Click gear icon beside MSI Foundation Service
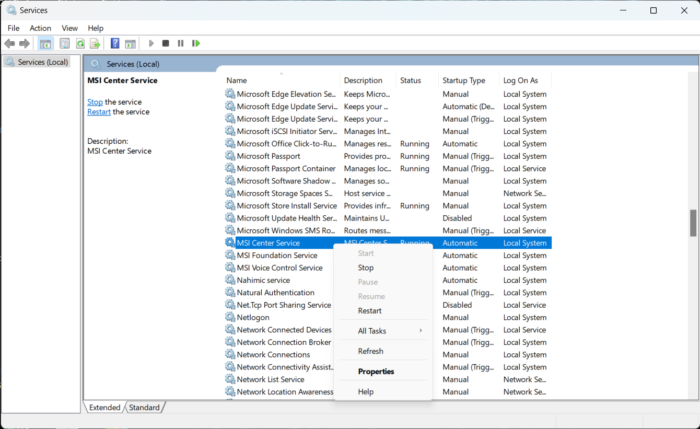This screenshot has width=700, height=429. (x=230, y=255)
